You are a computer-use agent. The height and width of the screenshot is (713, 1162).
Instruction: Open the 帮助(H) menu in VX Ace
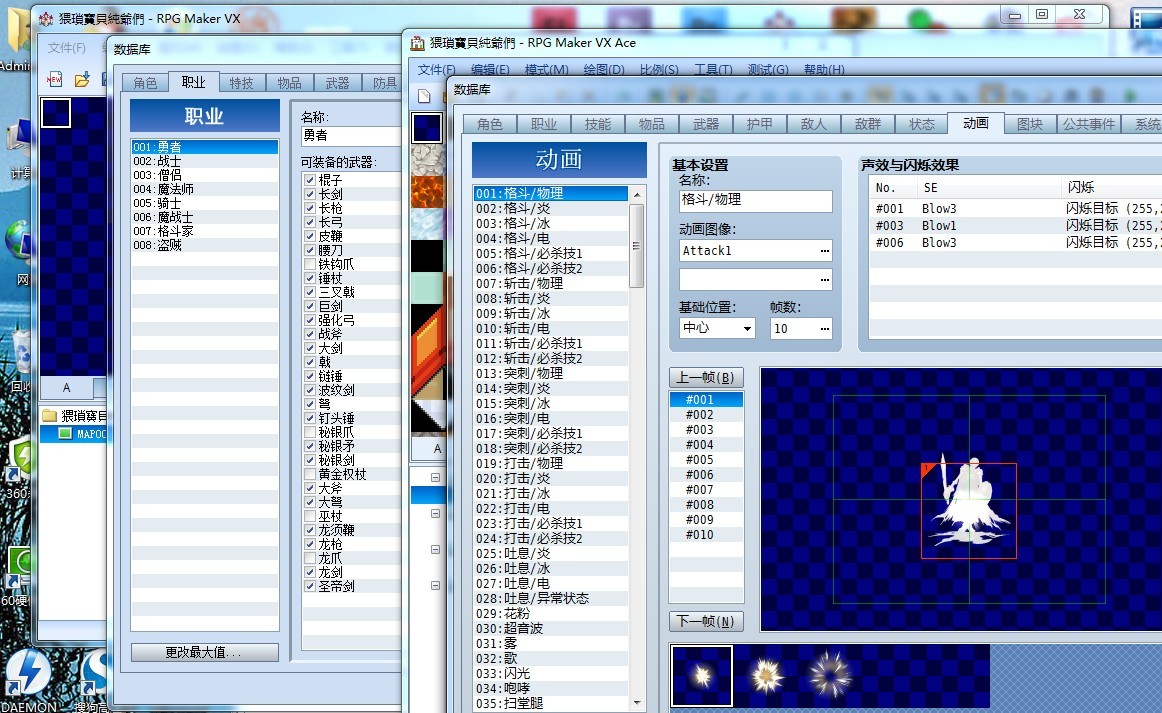[824, 70]
